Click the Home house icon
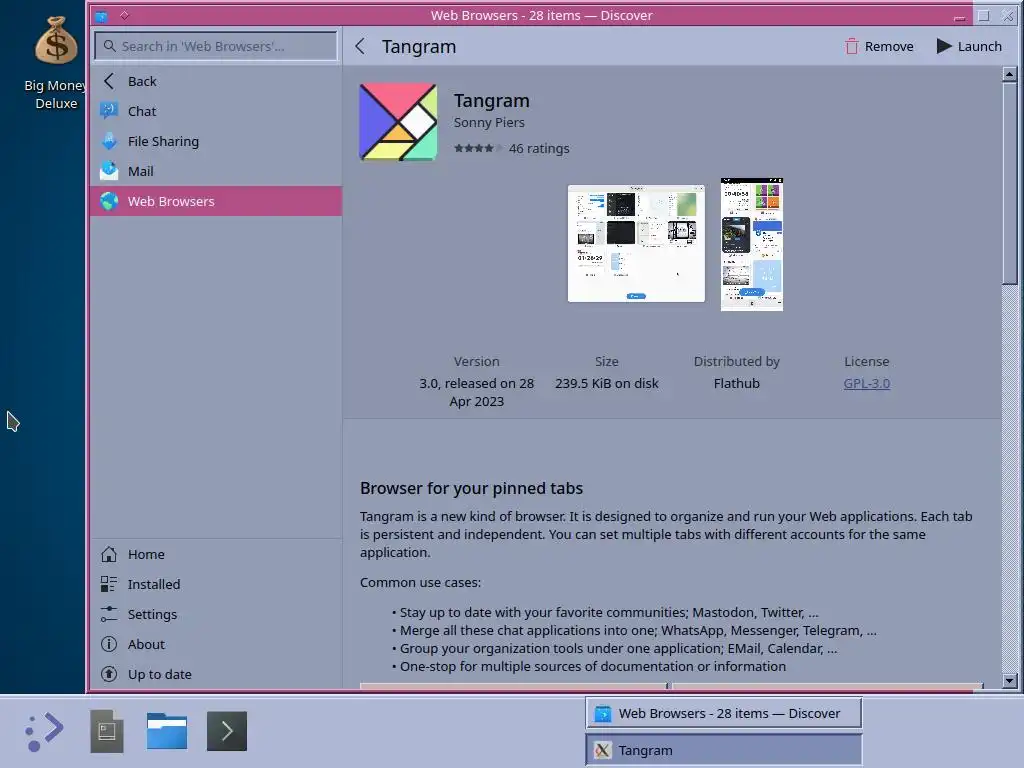Image resolution: width=1024 pixels, height=768 pixels. pyautogui.click(x=109, y=554)
